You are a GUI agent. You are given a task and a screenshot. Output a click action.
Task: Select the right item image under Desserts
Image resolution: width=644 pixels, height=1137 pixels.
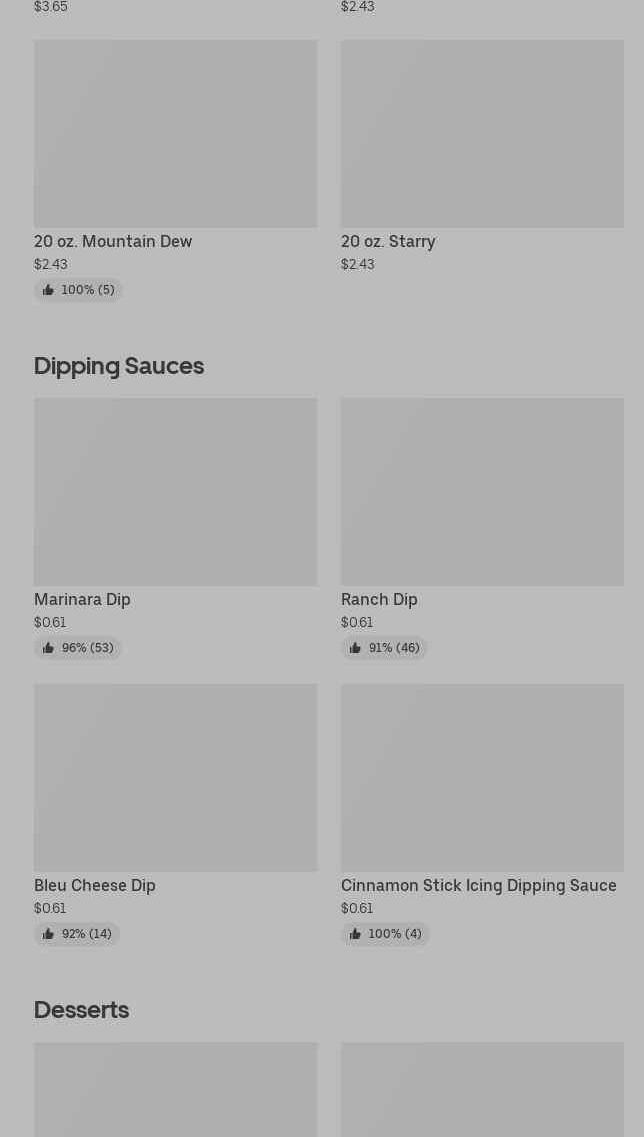482,1089
